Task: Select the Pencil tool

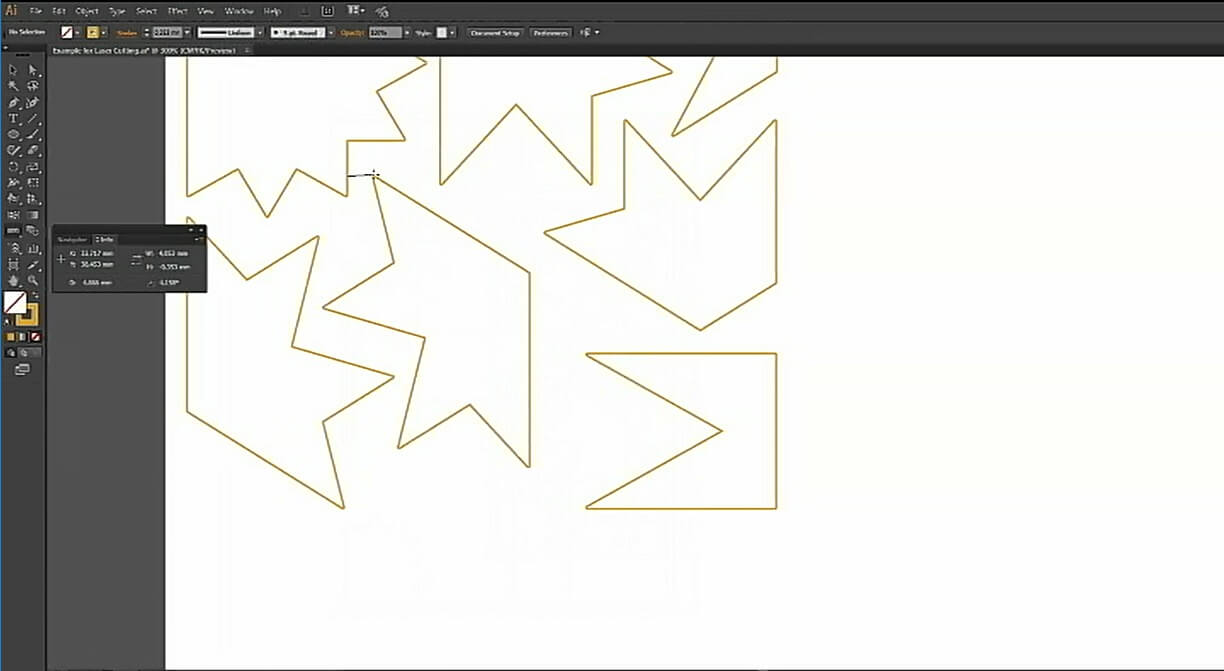Action: (14, 150)
